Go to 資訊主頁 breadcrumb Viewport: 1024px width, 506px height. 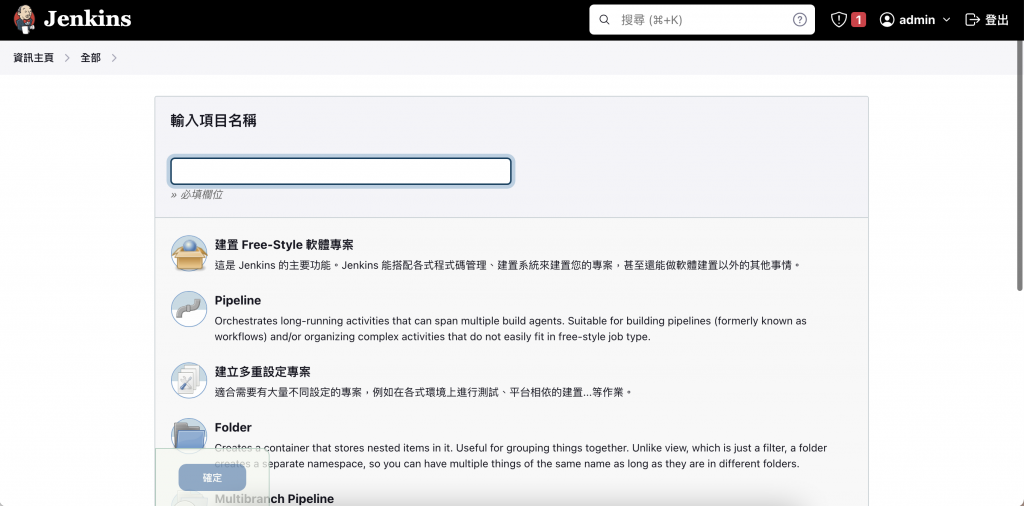(x=33, y=57)
